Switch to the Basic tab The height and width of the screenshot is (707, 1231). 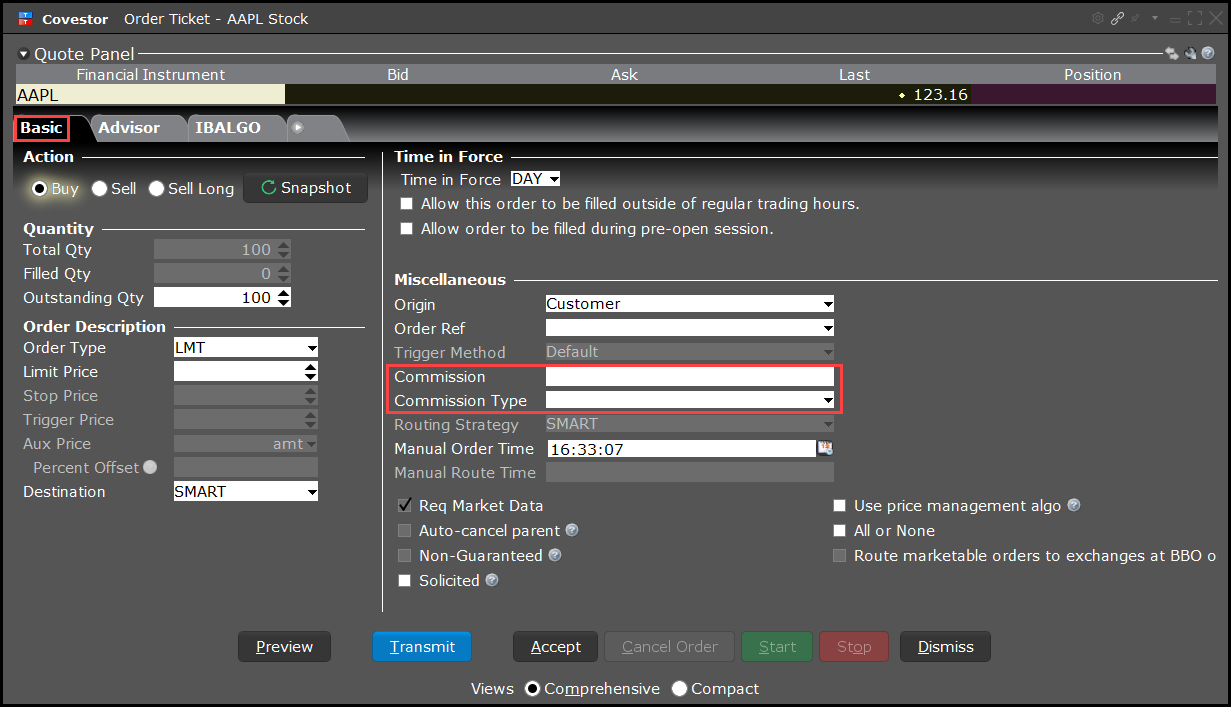click(41, 128)
